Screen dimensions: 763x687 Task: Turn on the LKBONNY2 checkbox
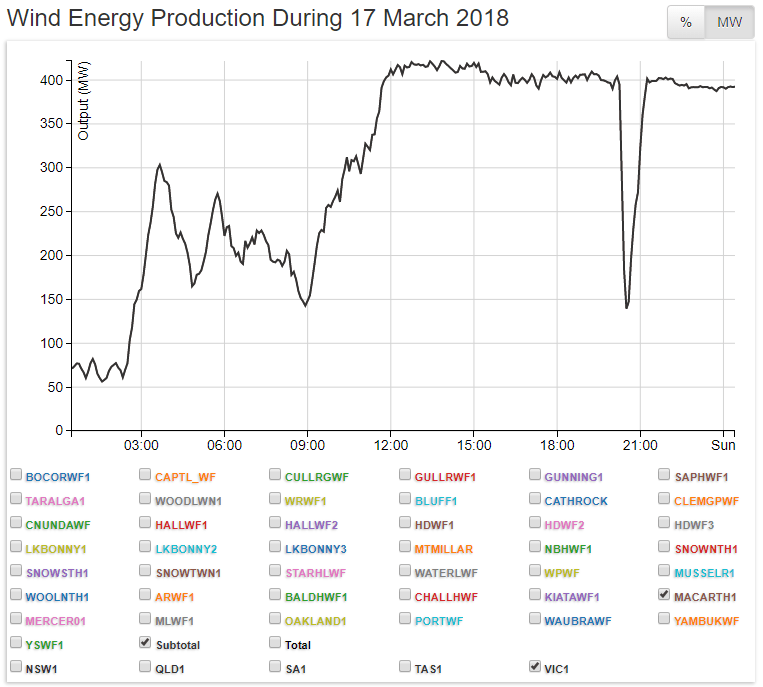146,546
